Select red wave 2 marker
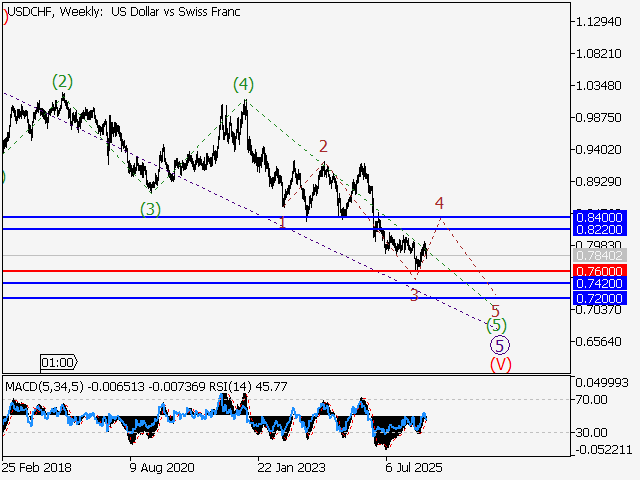The height and width of the screenshot is (480, 640). (323, 146)
